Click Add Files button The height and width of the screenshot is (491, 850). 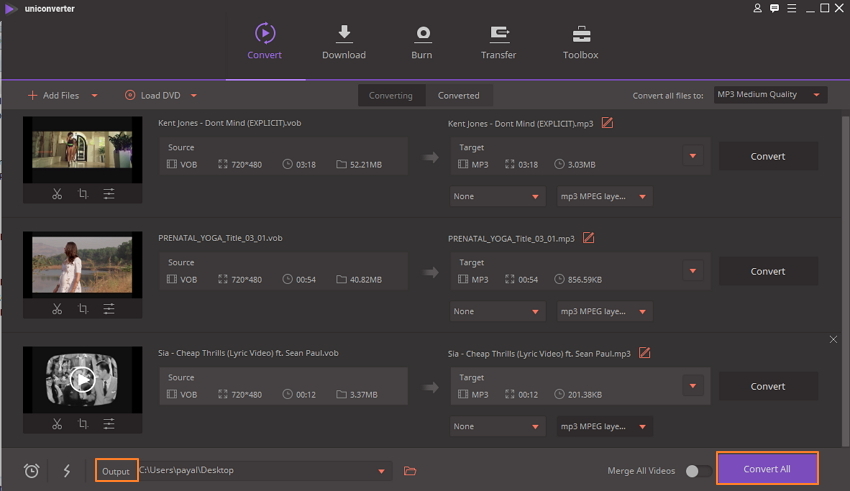click(53, 95)
